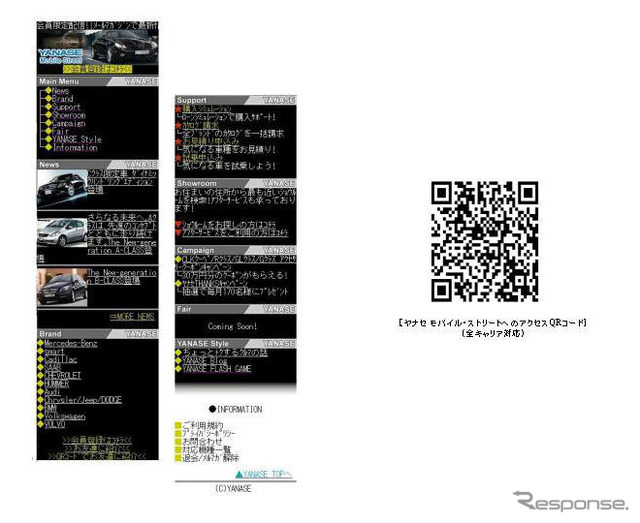Open the YANASE FLASH GAME link

[x=216, y=369]
